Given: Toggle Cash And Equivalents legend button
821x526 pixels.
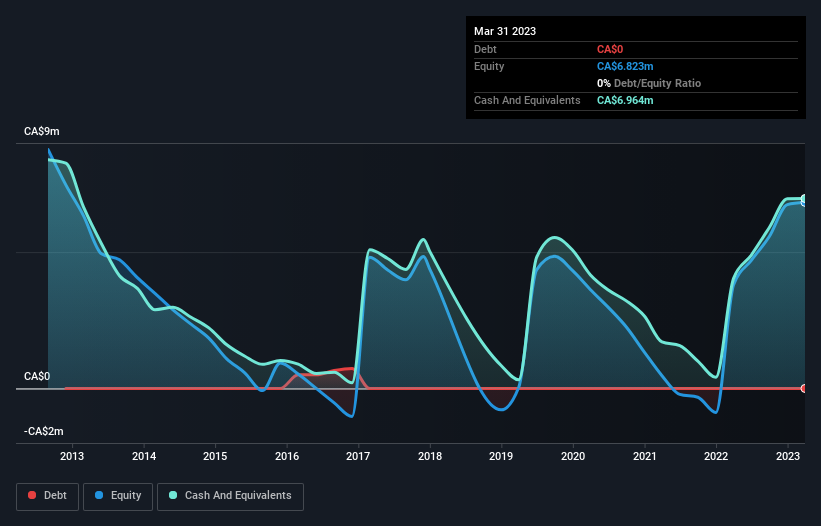Looking at the screenshot, I should pos(230,496).
